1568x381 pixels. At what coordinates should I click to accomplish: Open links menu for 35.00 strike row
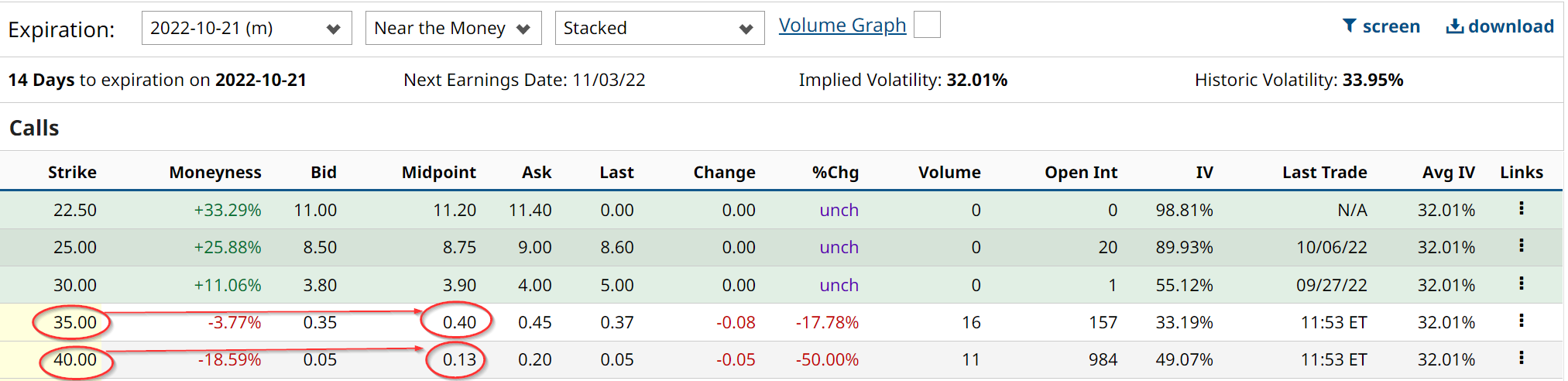(x=1521, y=321)
